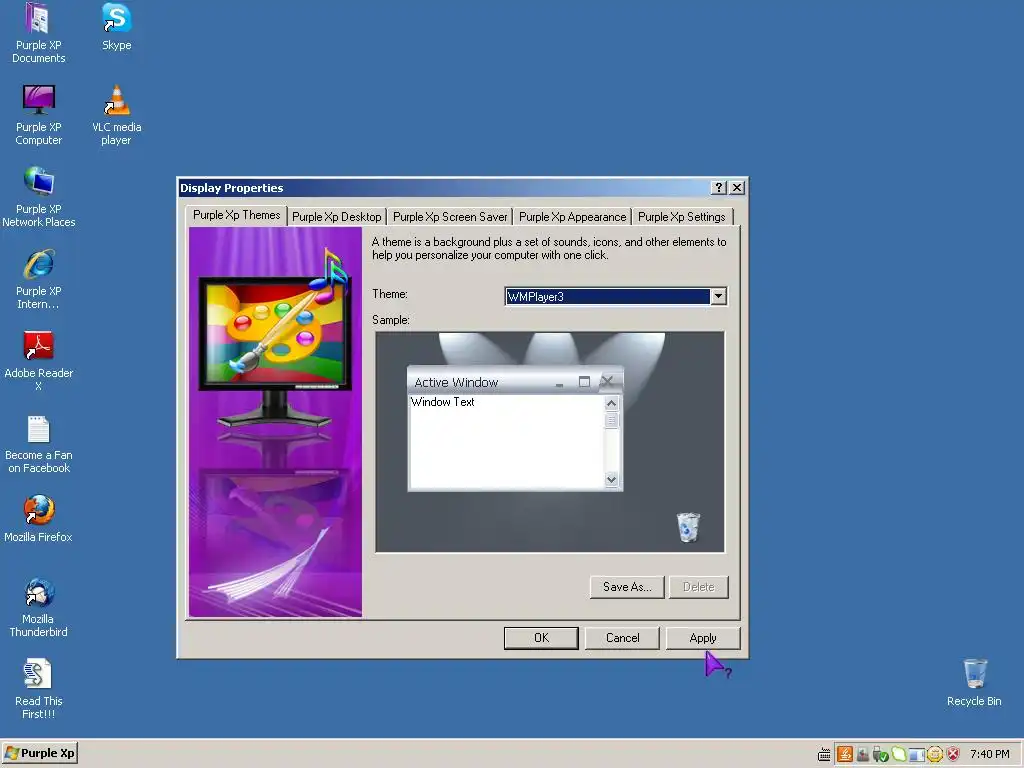The height and width of the screenshot is (768, 1024).
Task: Click the Safely Remove Hardware tray icon
Action: (x=880, y=754)
